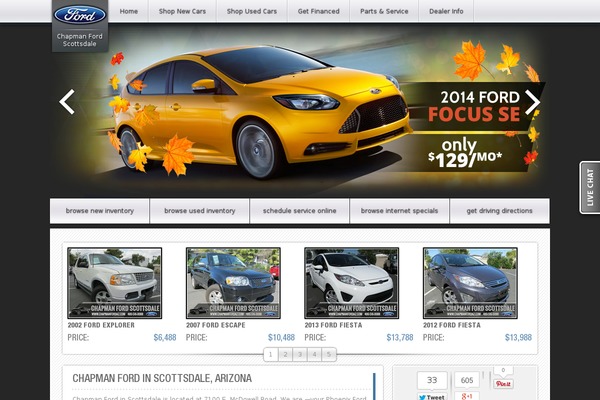Click the 2002 Ford Explorer title

click(x=101, y=325)
